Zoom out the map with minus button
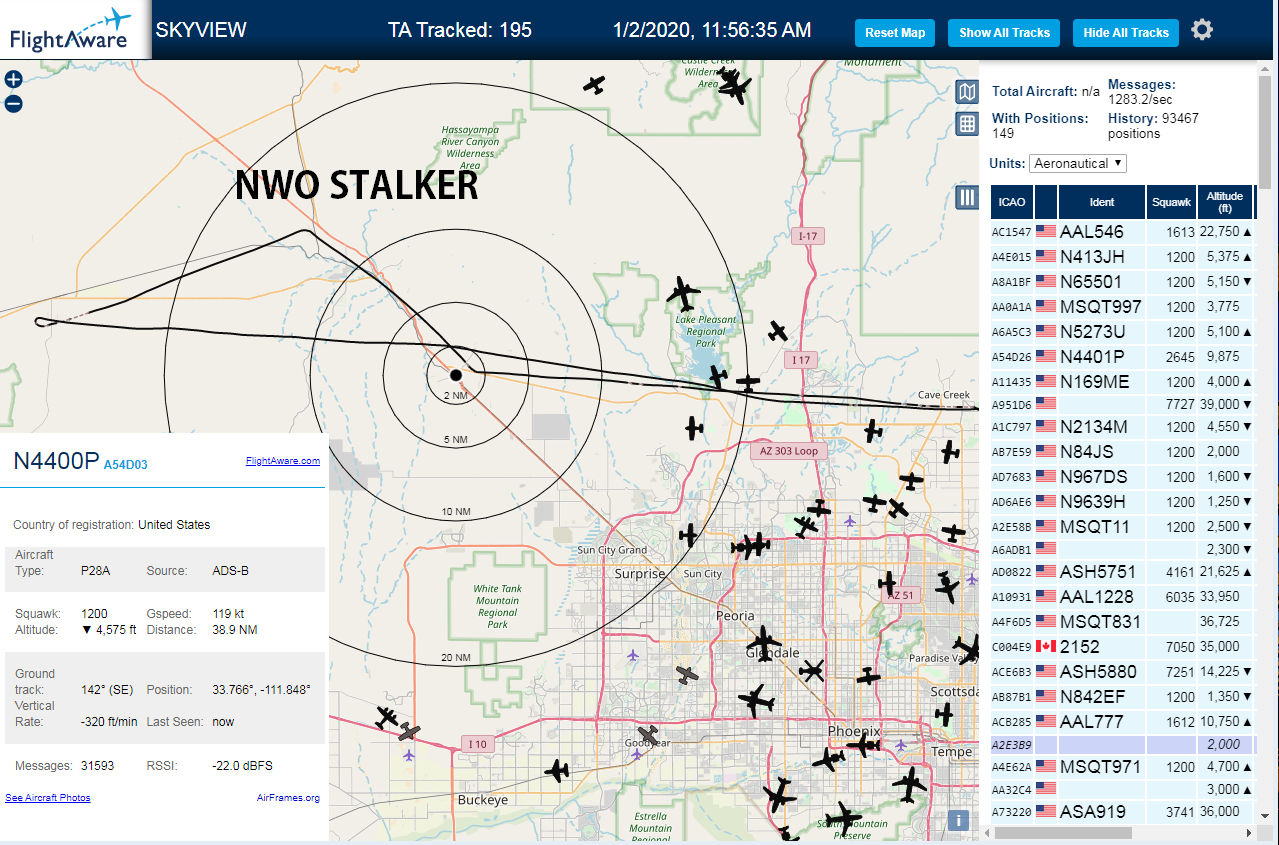1279x845 pixels. 14,103
